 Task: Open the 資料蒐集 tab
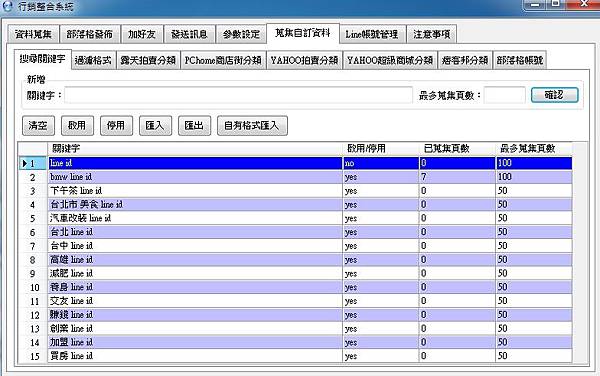point(33,34)
